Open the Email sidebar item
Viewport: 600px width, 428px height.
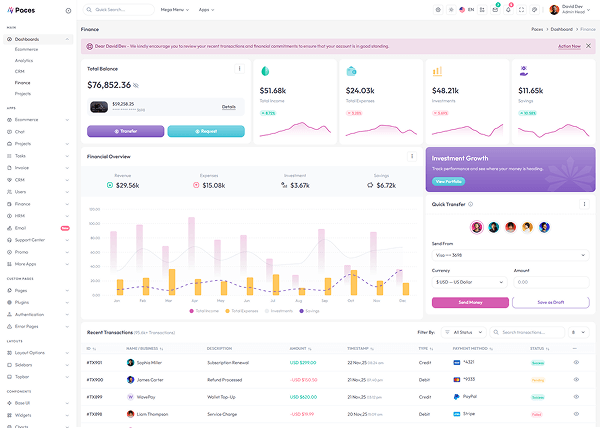pos(21,228)
